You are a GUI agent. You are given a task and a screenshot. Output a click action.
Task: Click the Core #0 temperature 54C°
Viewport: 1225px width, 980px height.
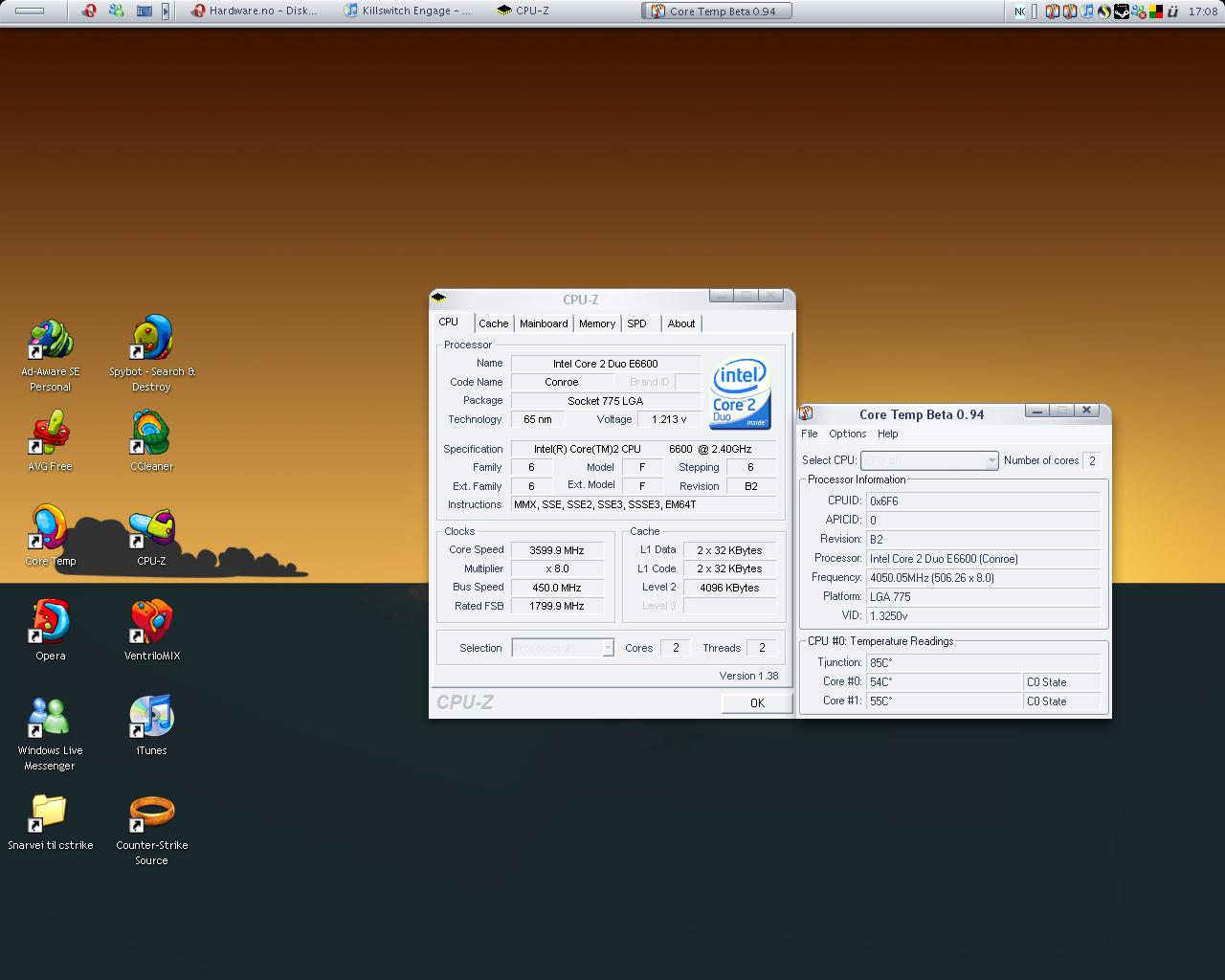click(x=944, y=682)
